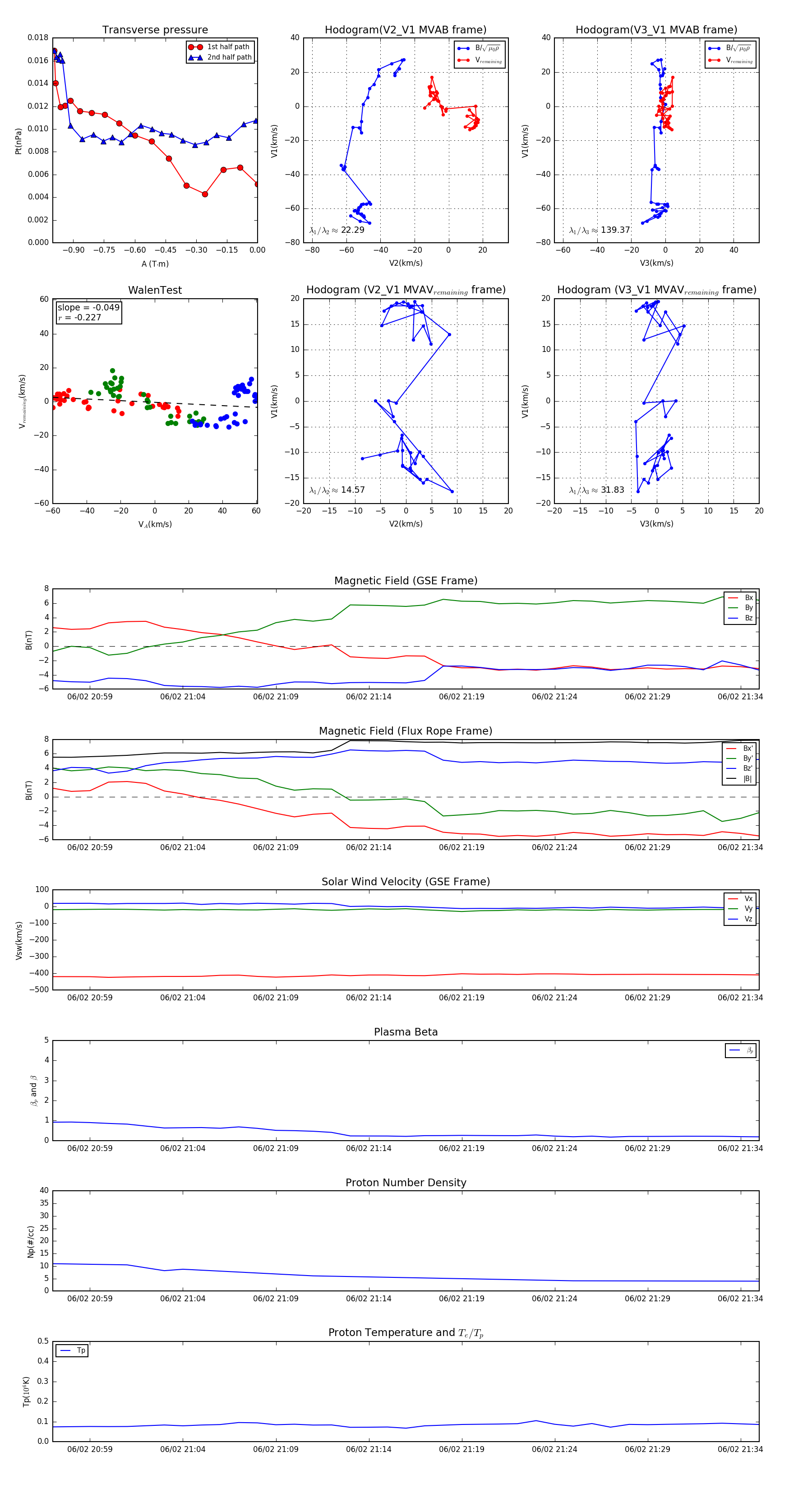This screenshot has width=812, height=1489.
Task: Select By' in the flux rope legend
Action: point(740,758)
